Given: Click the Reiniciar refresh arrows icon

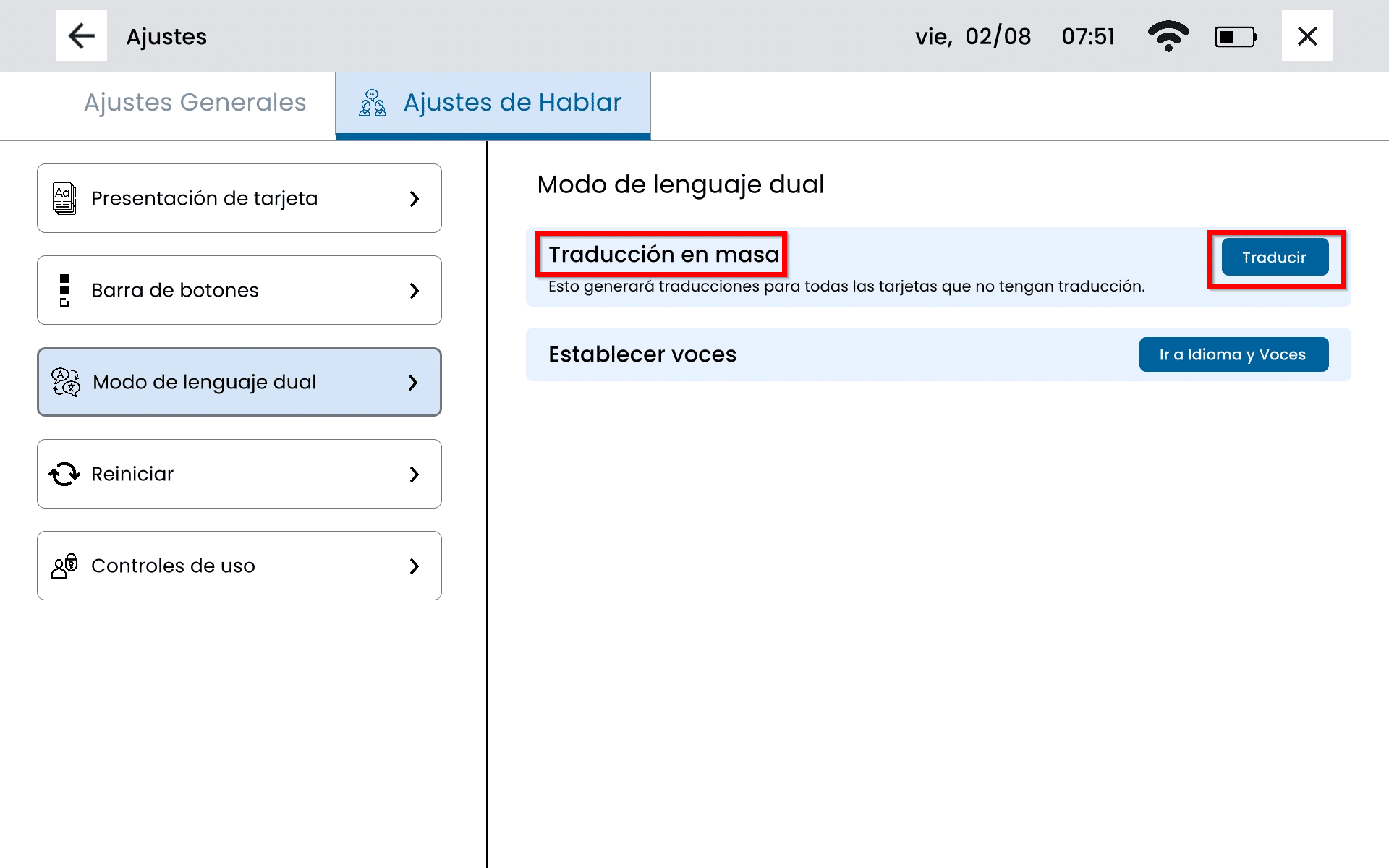Looking at the screenshot, I should tap(64, 474).
